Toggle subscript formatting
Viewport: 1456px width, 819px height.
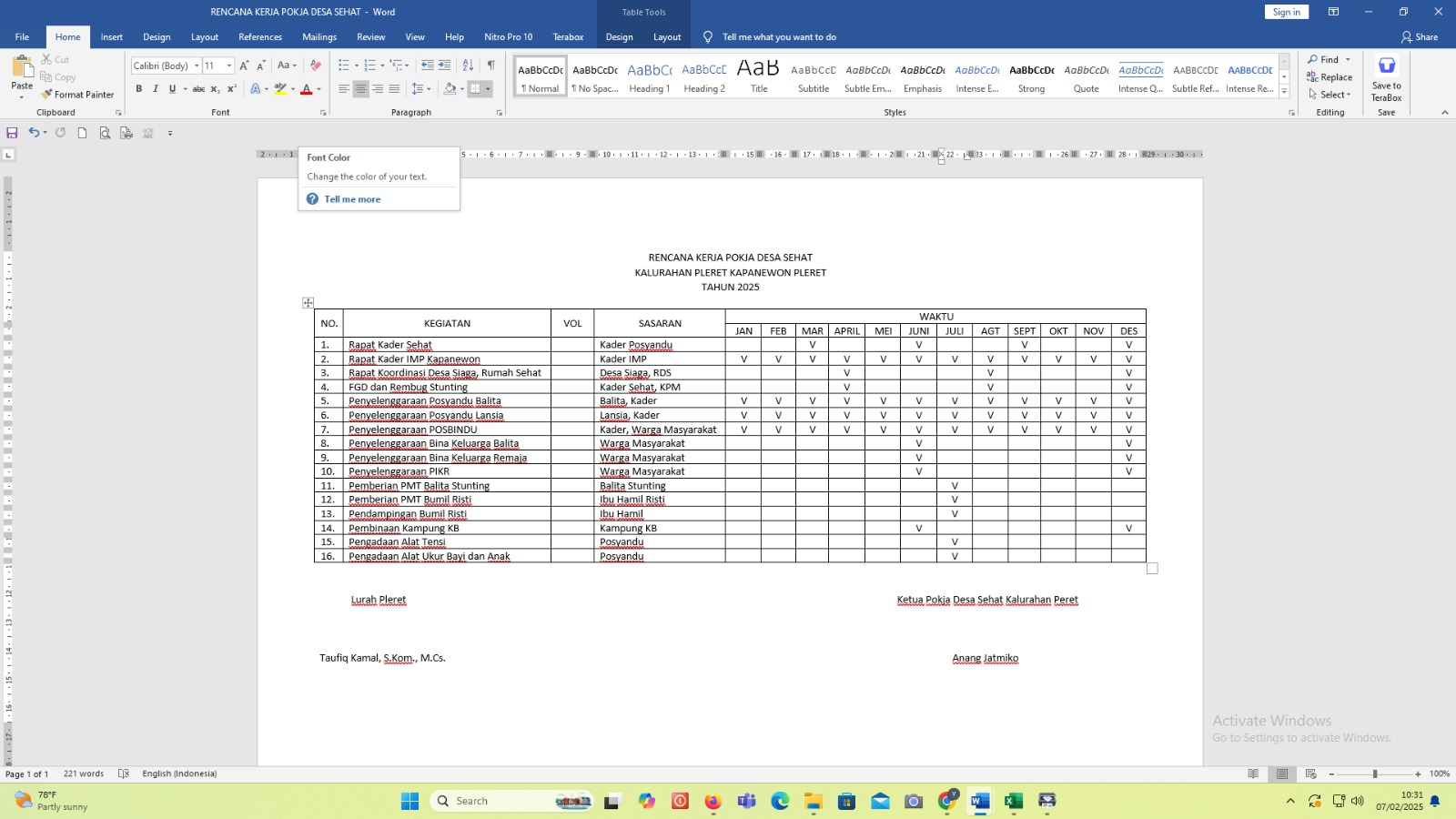[215, 89]
